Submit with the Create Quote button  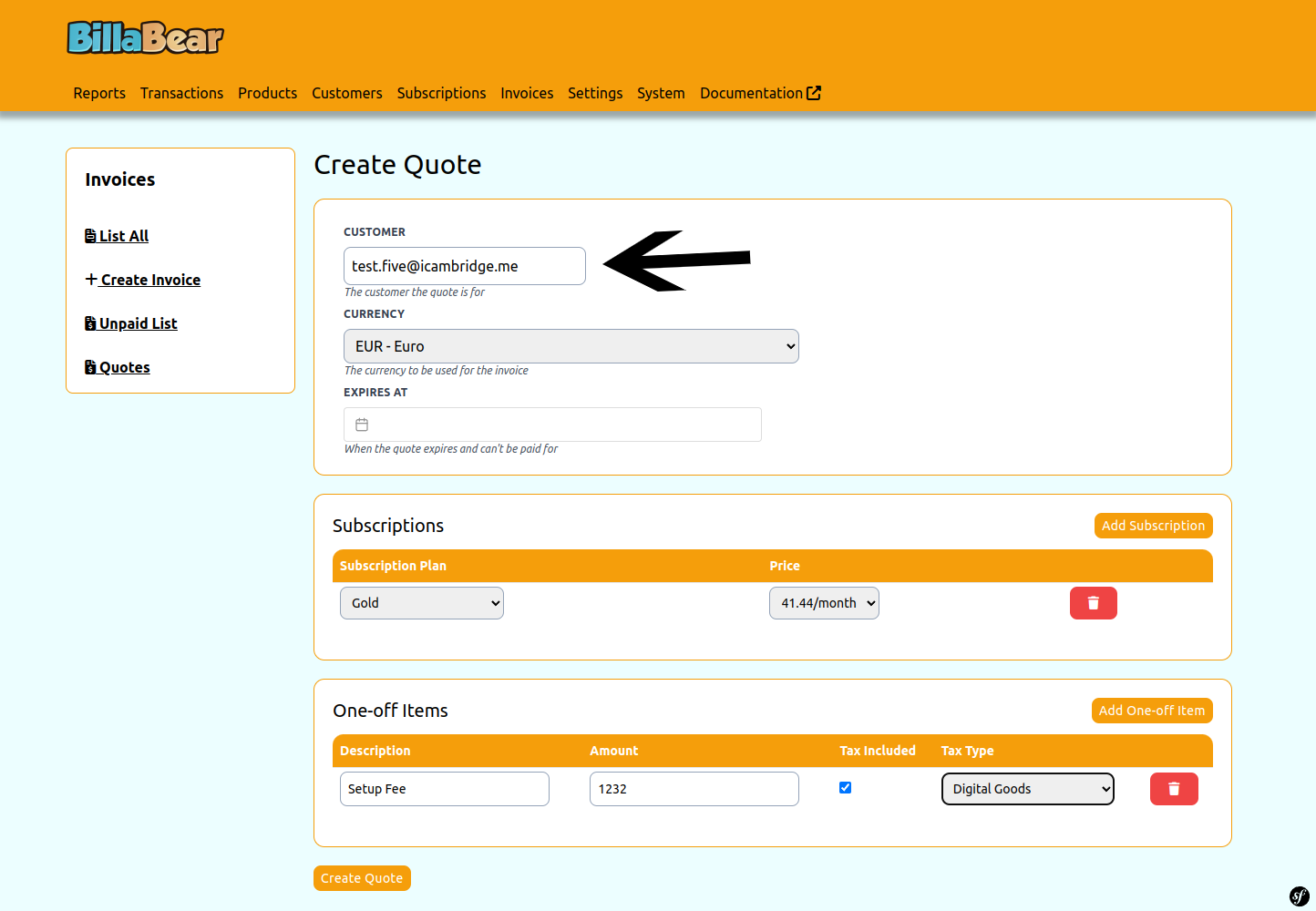[362, 878]
